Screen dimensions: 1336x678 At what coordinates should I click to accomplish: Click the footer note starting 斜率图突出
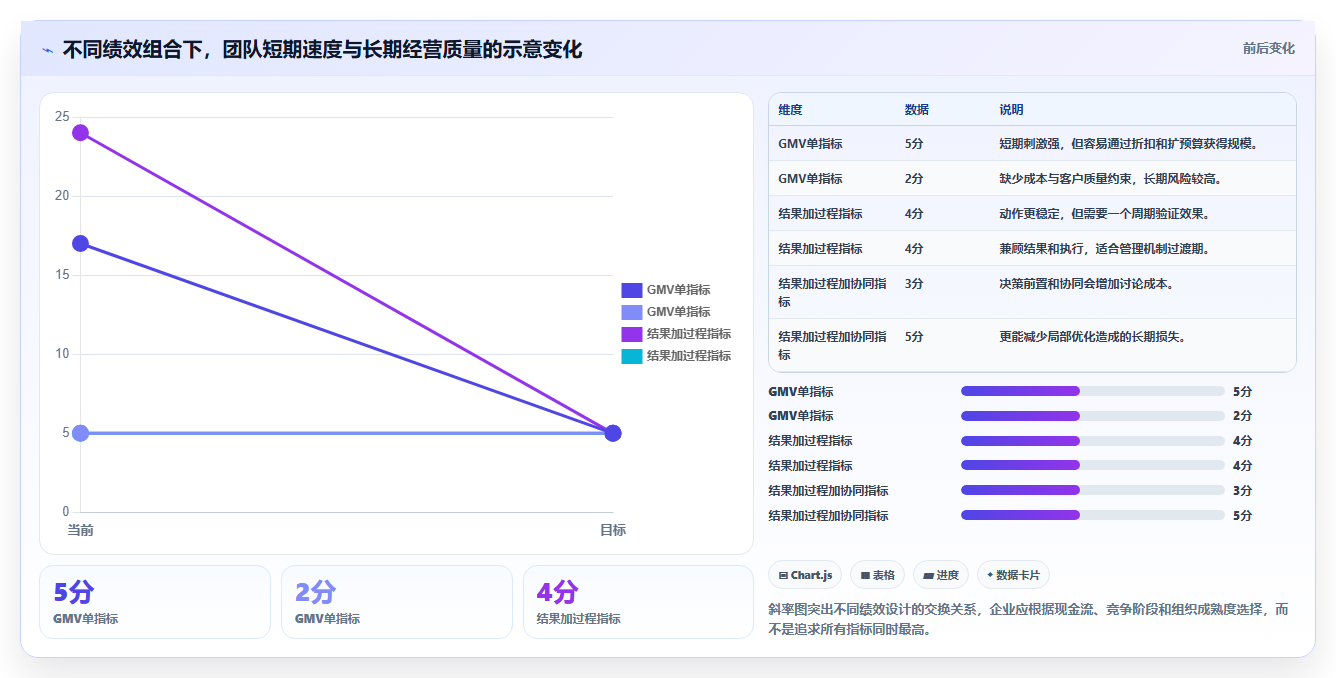1028,619
